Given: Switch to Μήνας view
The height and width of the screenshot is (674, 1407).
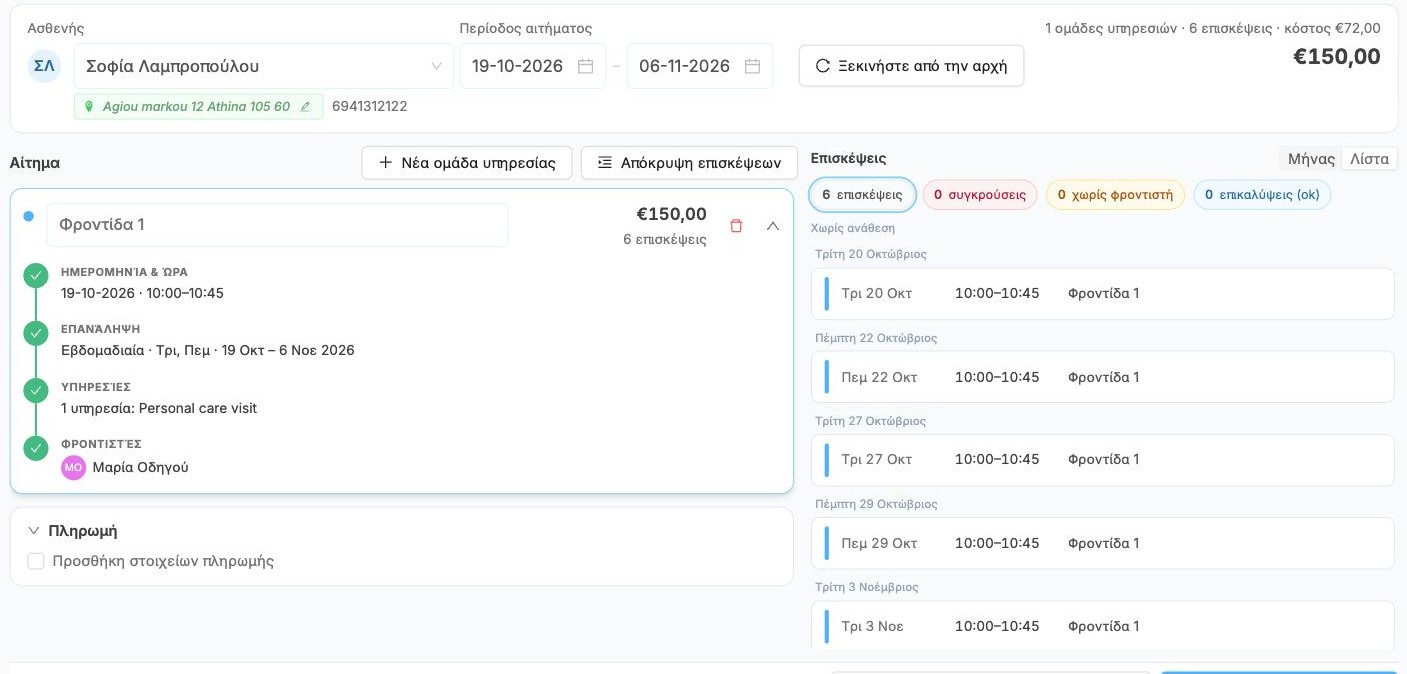Looking at the screenshot, I should click(x=1311, y=159).
